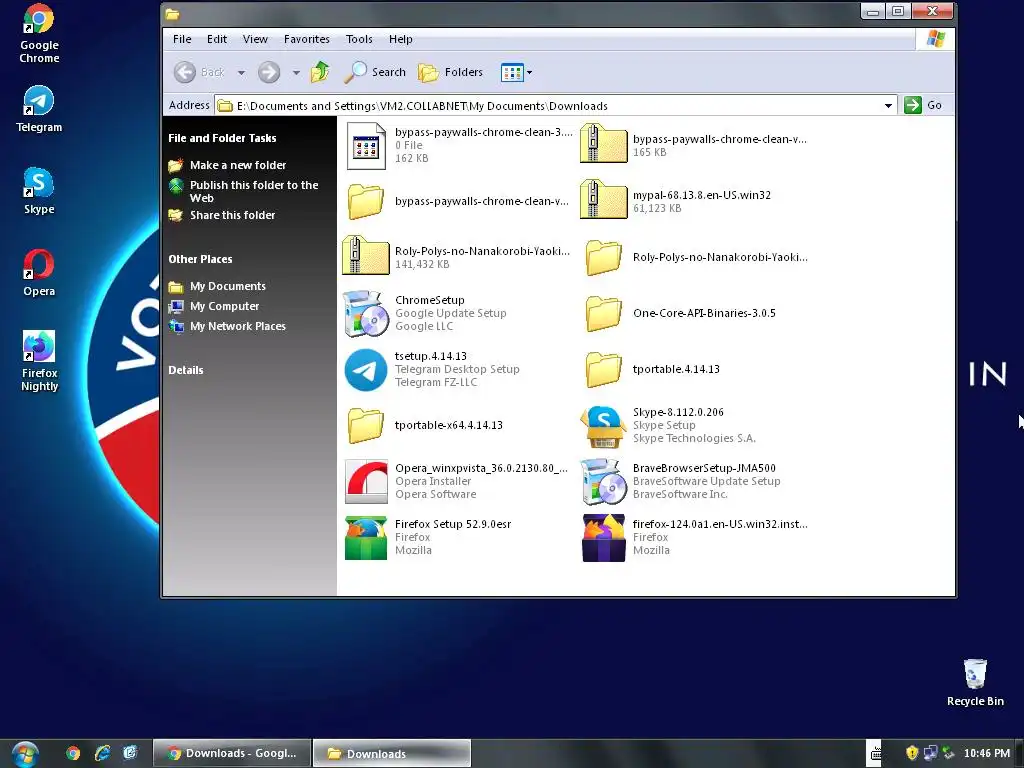Select the bypass-paywalls-chrome-clean-v folder
Screen dimensions: 1024x768
(366, 201)
